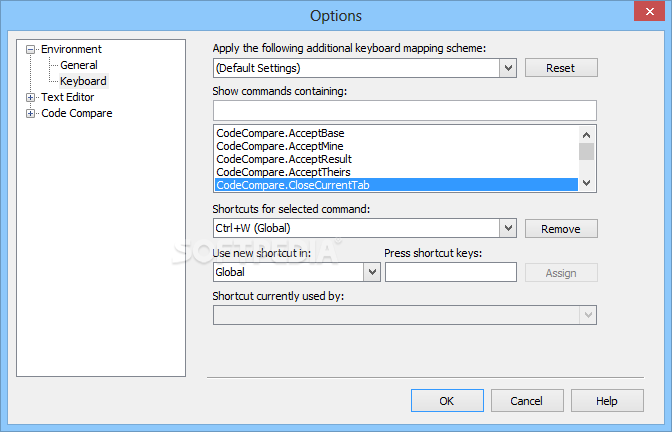Focus the Press shortcut keys field

coord(450,272)
